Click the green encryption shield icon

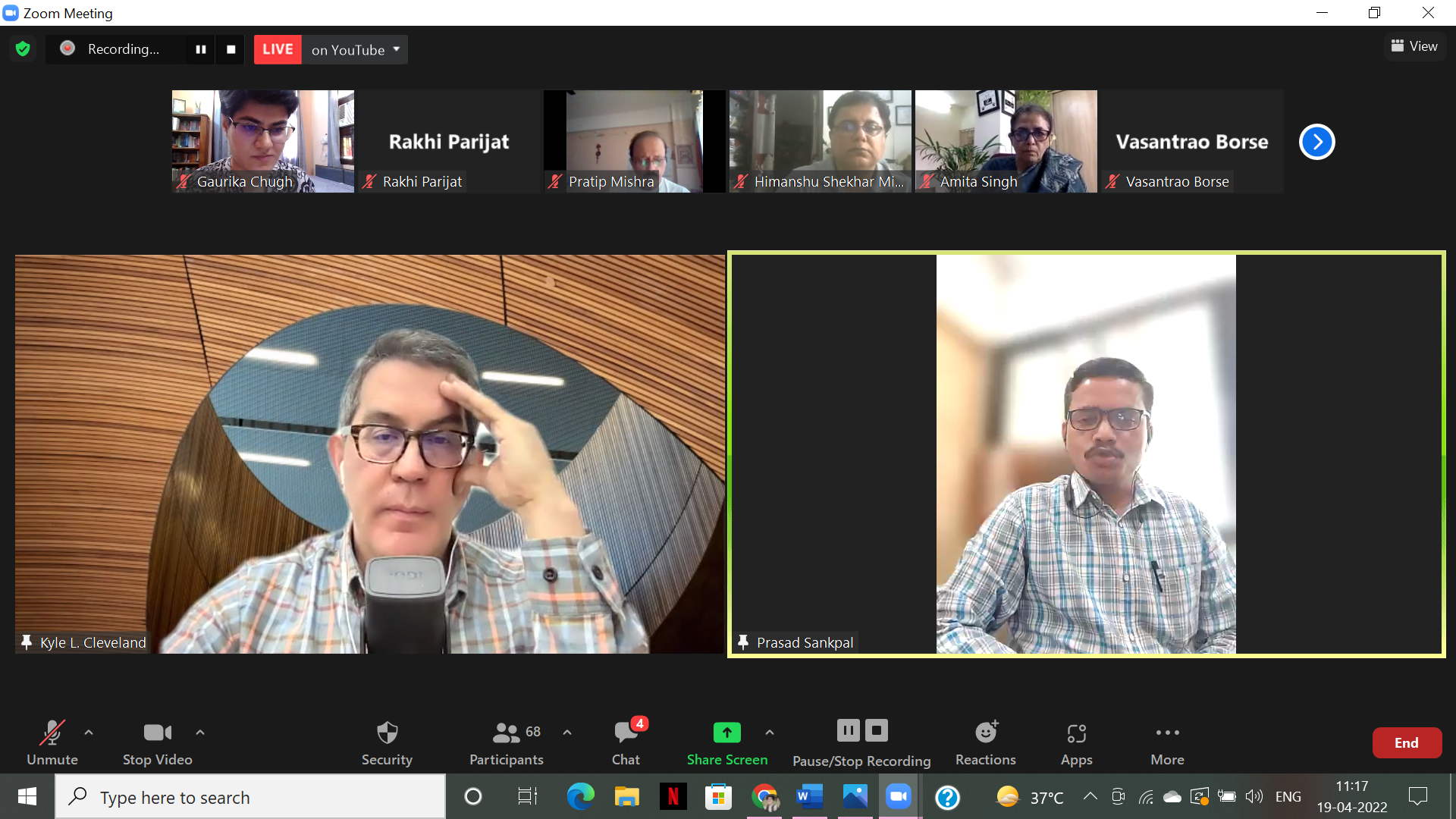click(23, 49)
